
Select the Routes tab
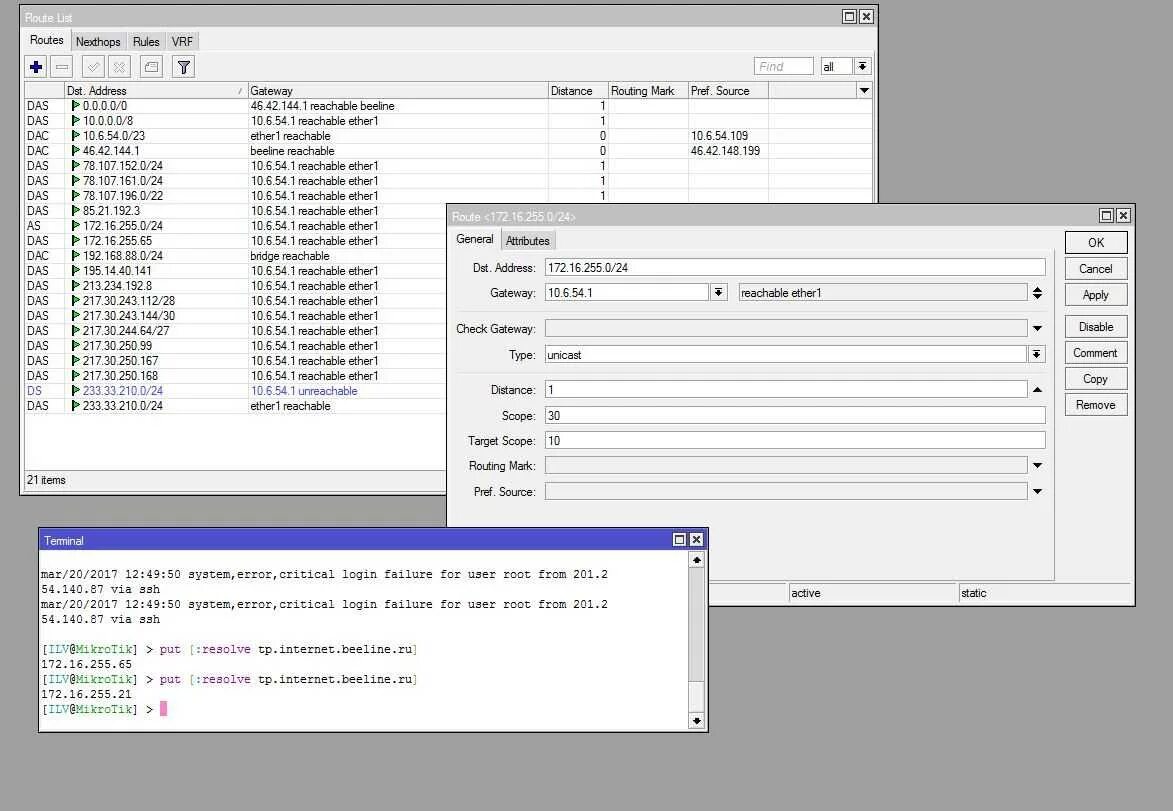tap(46, 40)
